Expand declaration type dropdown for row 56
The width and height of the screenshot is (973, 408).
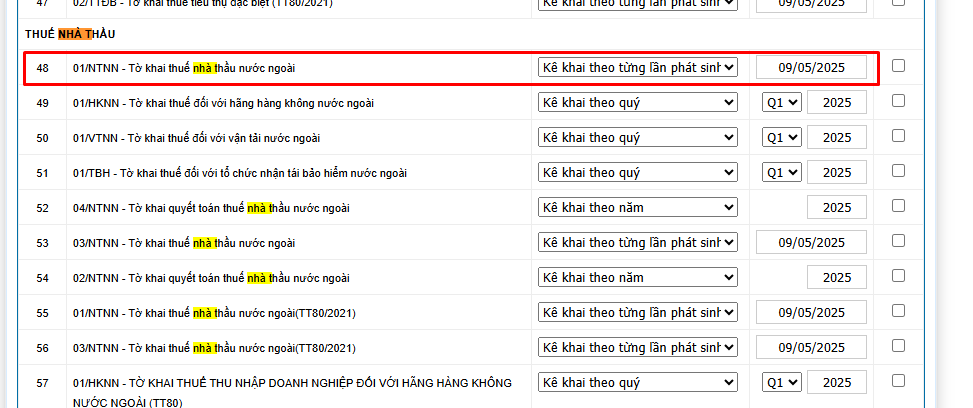tap(638, 347)
